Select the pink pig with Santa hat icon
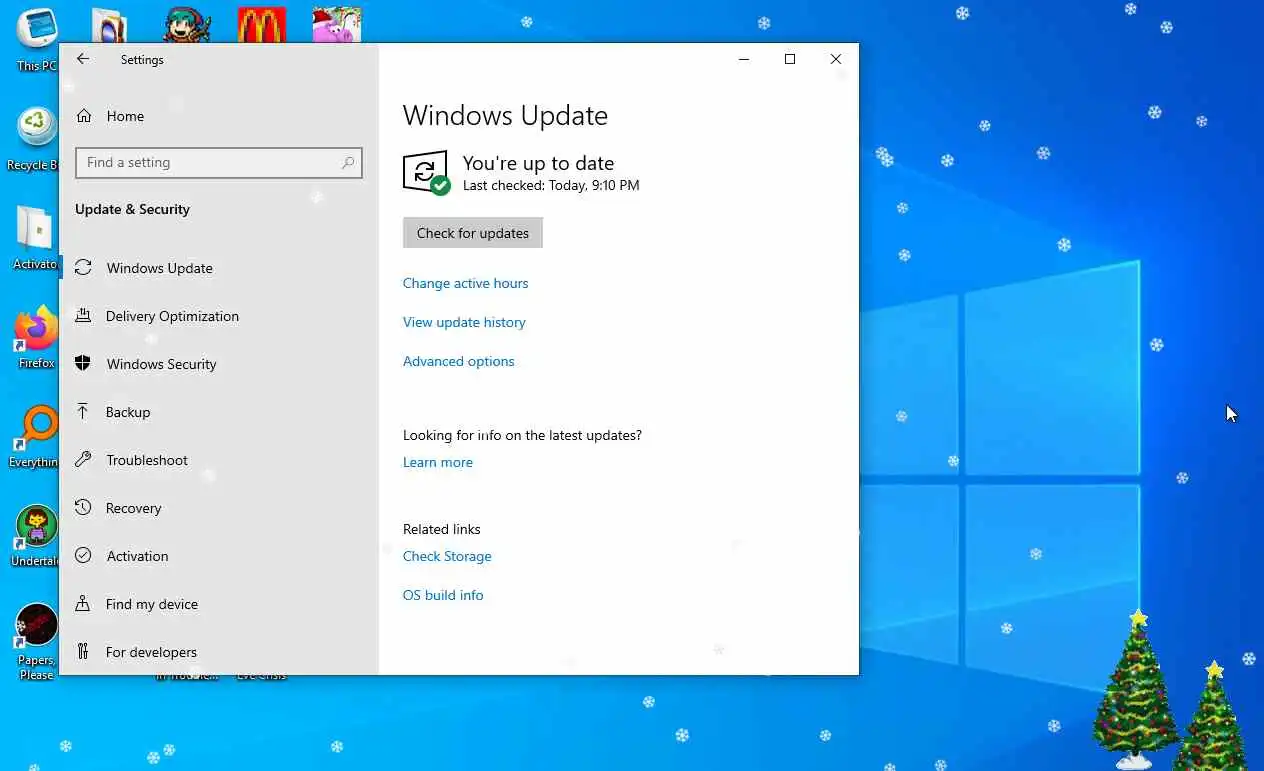This screenshot has width=1264, height=771. point(336,25)
